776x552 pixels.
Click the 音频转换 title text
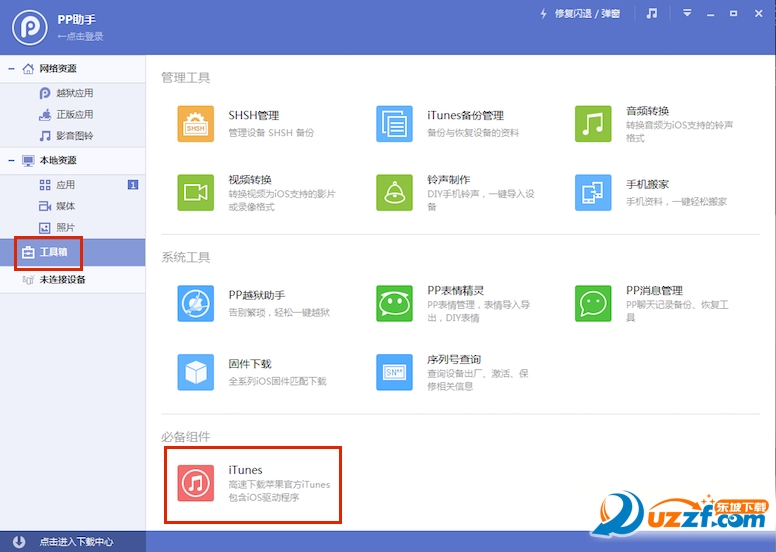coord(647,111)
